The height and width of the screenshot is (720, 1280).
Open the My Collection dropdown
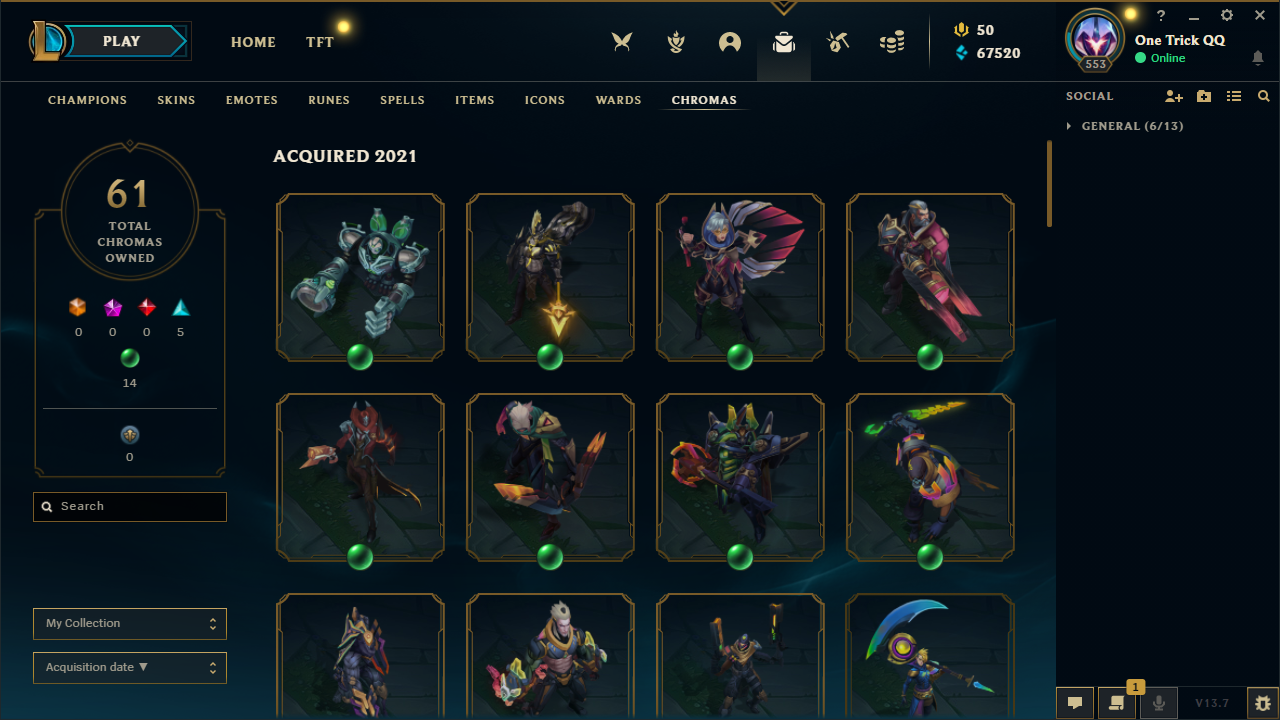click(130, 624)
